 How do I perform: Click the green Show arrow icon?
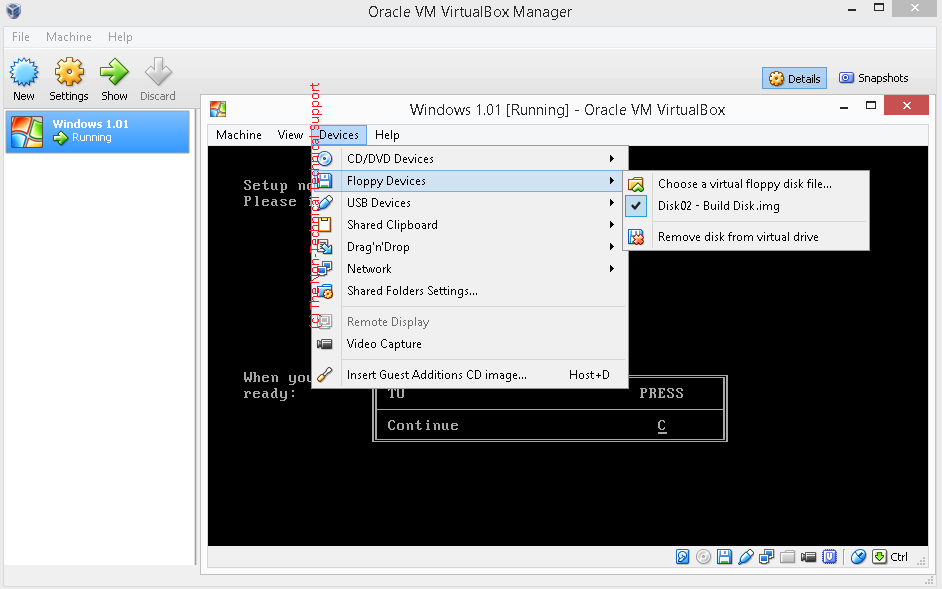click(114, 72)
